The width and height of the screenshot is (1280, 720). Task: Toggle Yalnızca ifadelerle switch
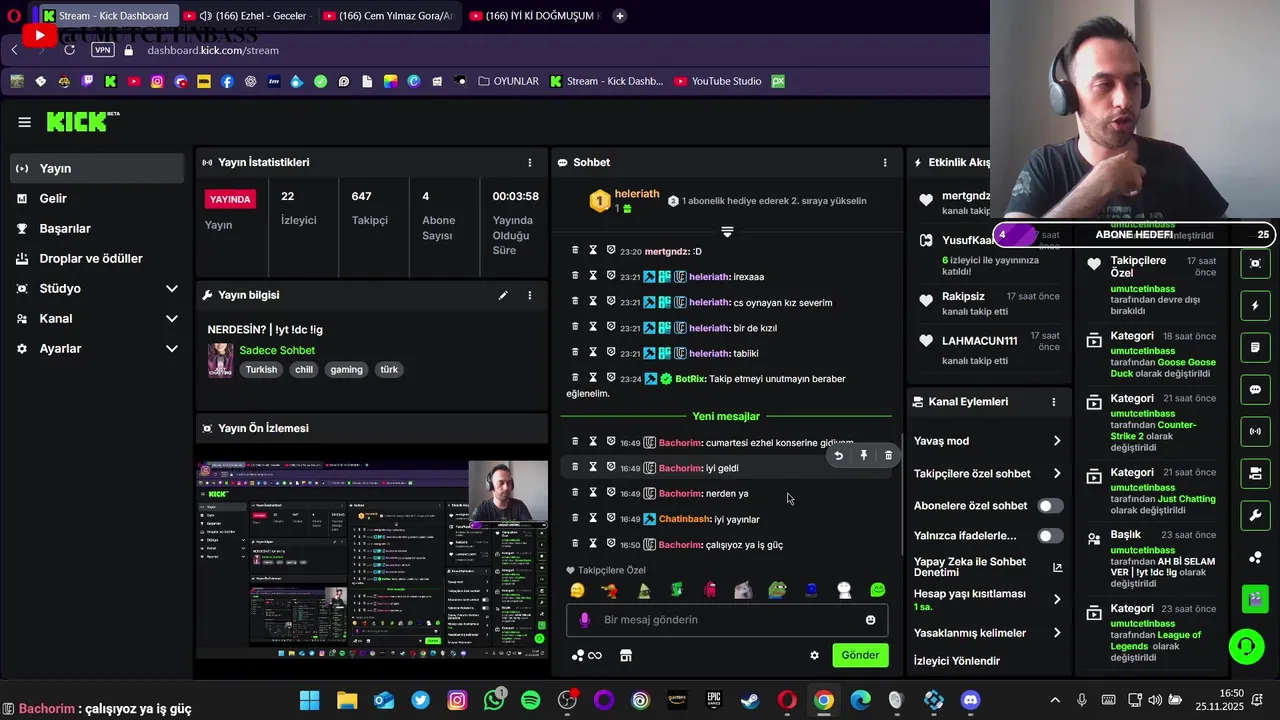click(1050, 536)
